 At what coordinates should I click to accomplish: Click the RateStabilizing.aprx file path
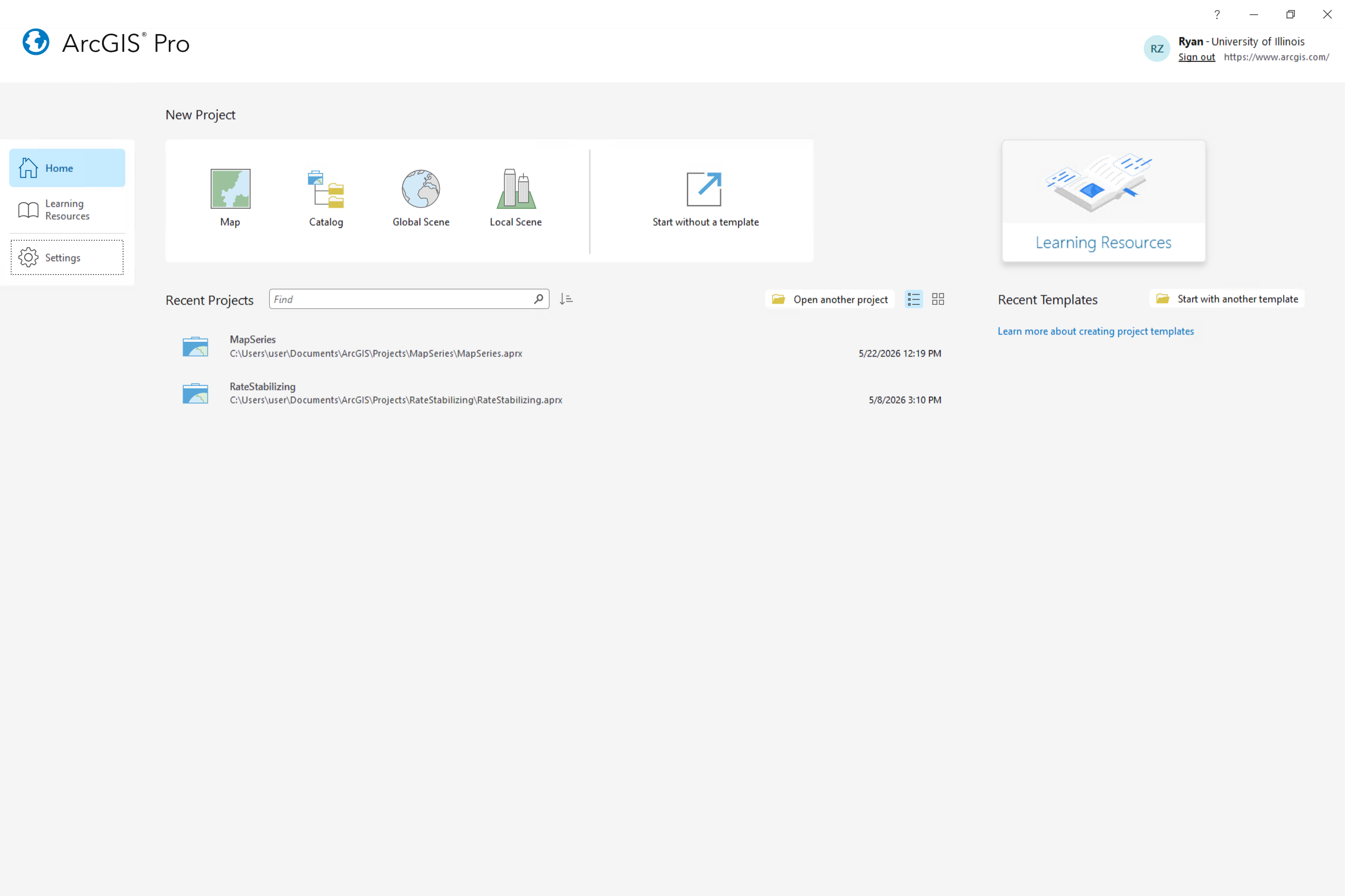coord(396,400)
